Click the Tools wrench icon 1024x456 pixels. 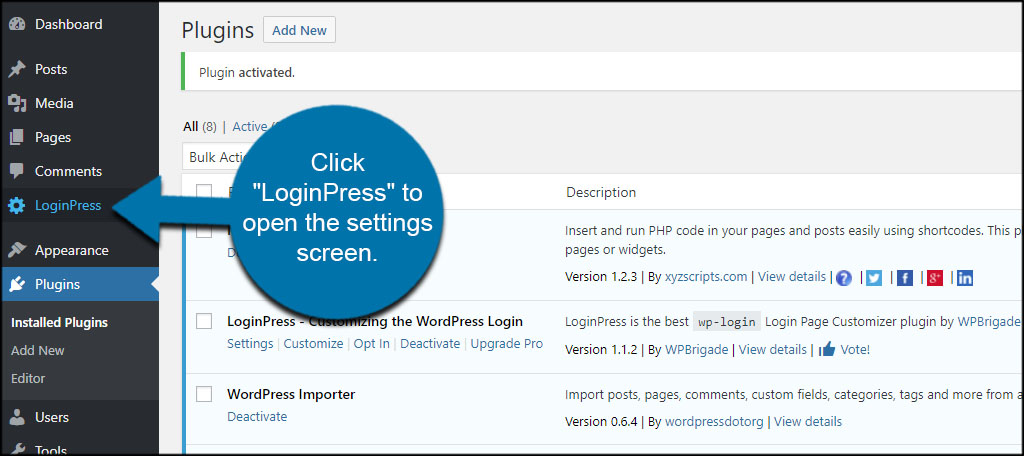point(17,449)
